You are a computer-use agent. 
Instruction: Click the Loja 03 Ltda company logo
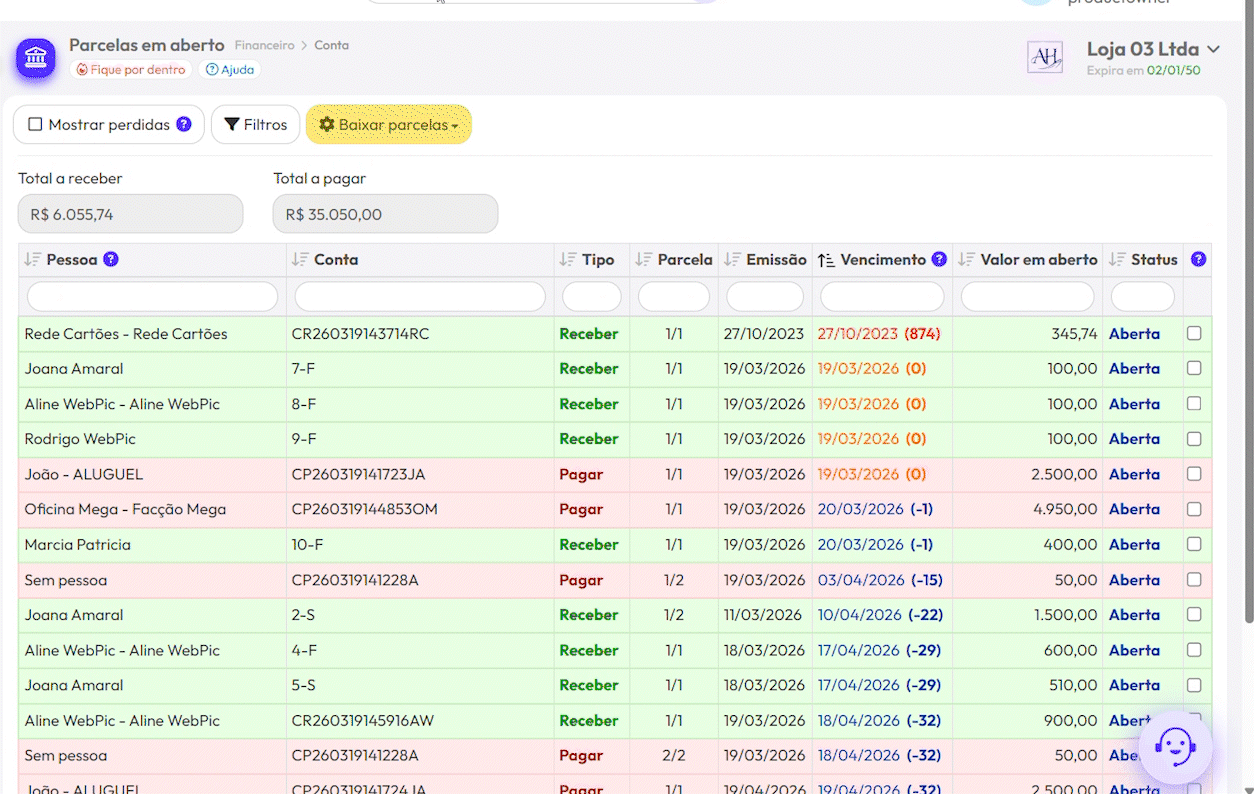coord(1045,57)
